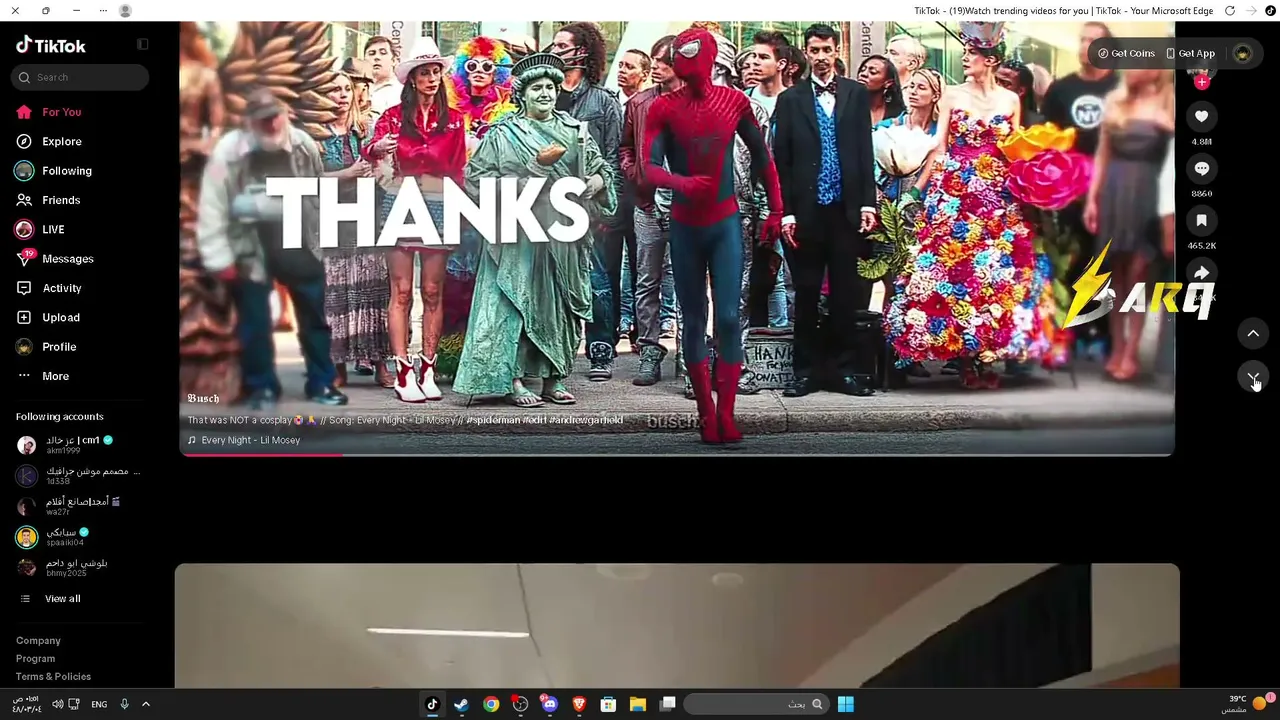This screenshot has height=720, width=1280.
Task: Share the video with the arrow icon
Action: click(1202, 272)
